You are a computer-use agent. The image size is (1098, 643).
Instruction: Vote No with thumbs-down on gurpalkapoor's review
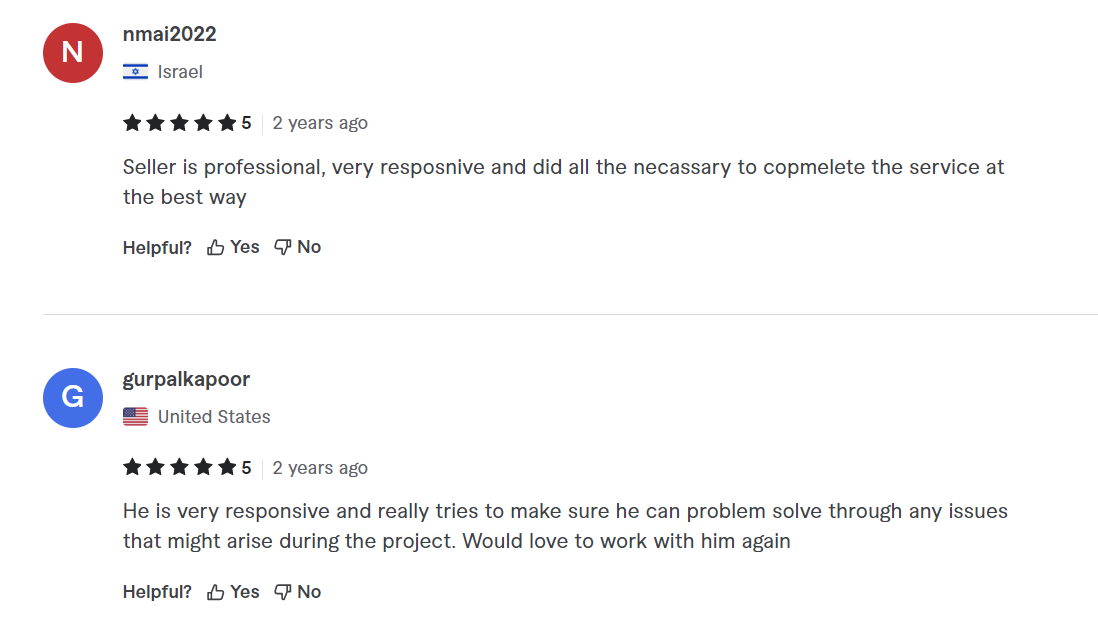298,592
